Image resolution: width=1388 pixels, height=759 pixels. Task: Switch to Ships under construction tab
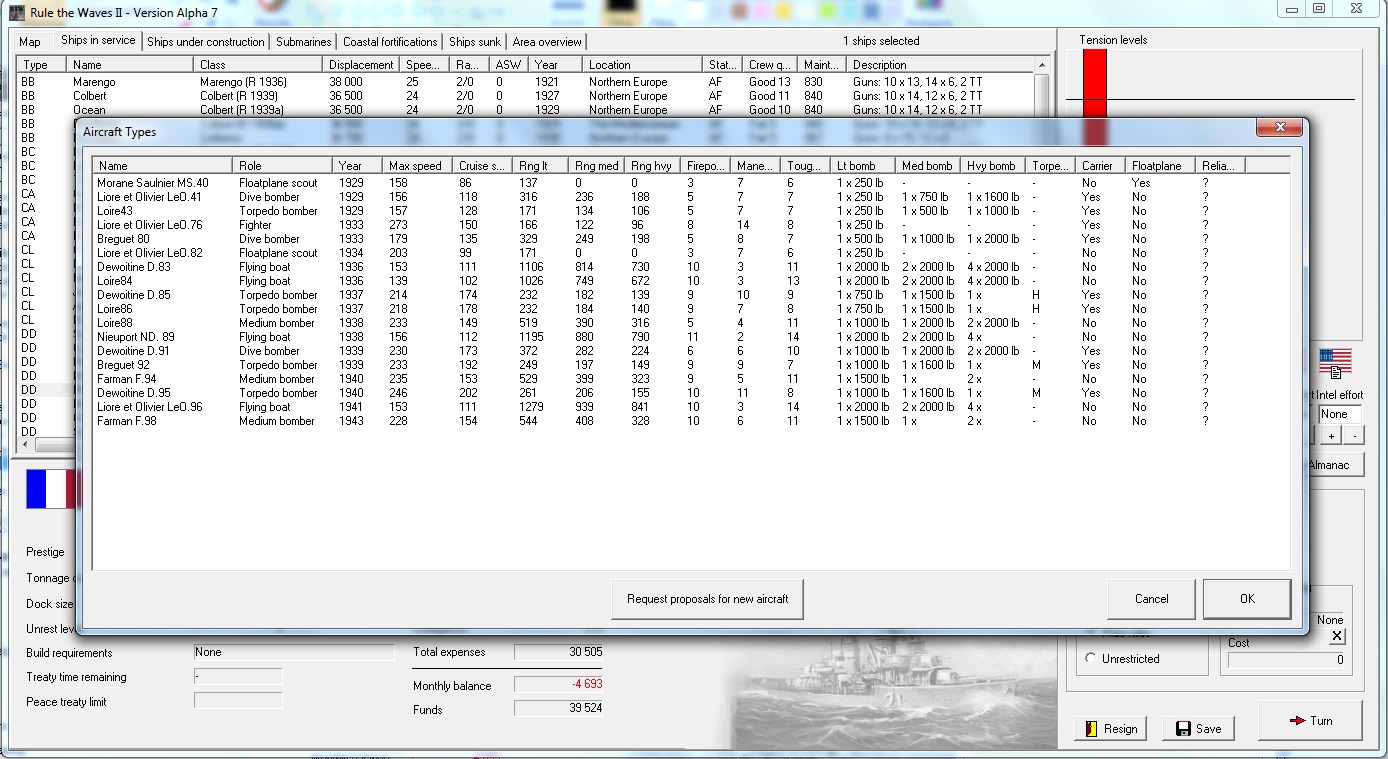tap(206, 42)
